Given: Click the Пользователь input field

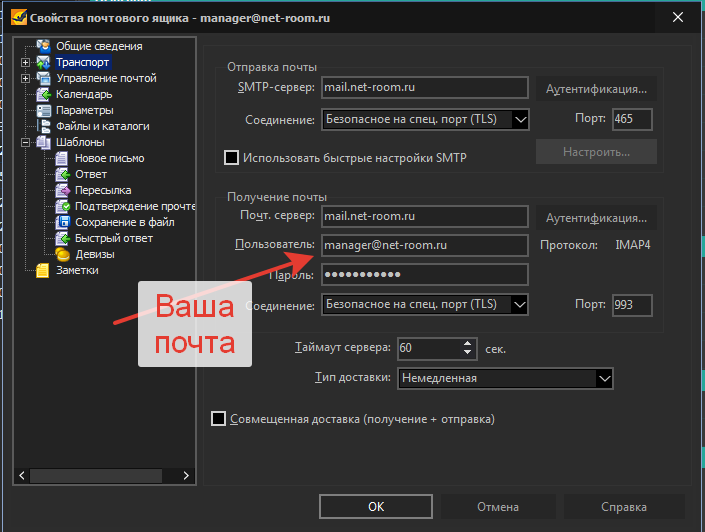Looking at the screenshot, I should coord(425,245).
